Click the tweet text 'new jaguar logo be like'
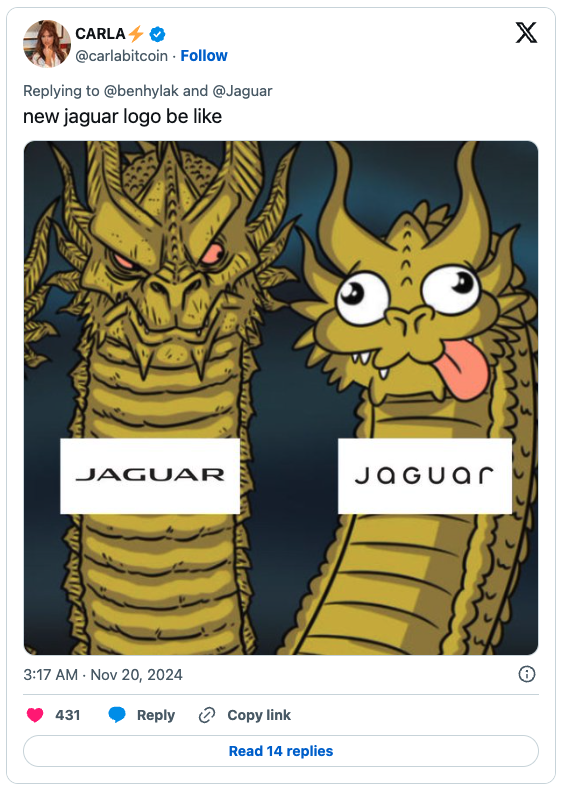 coord(122,116)
